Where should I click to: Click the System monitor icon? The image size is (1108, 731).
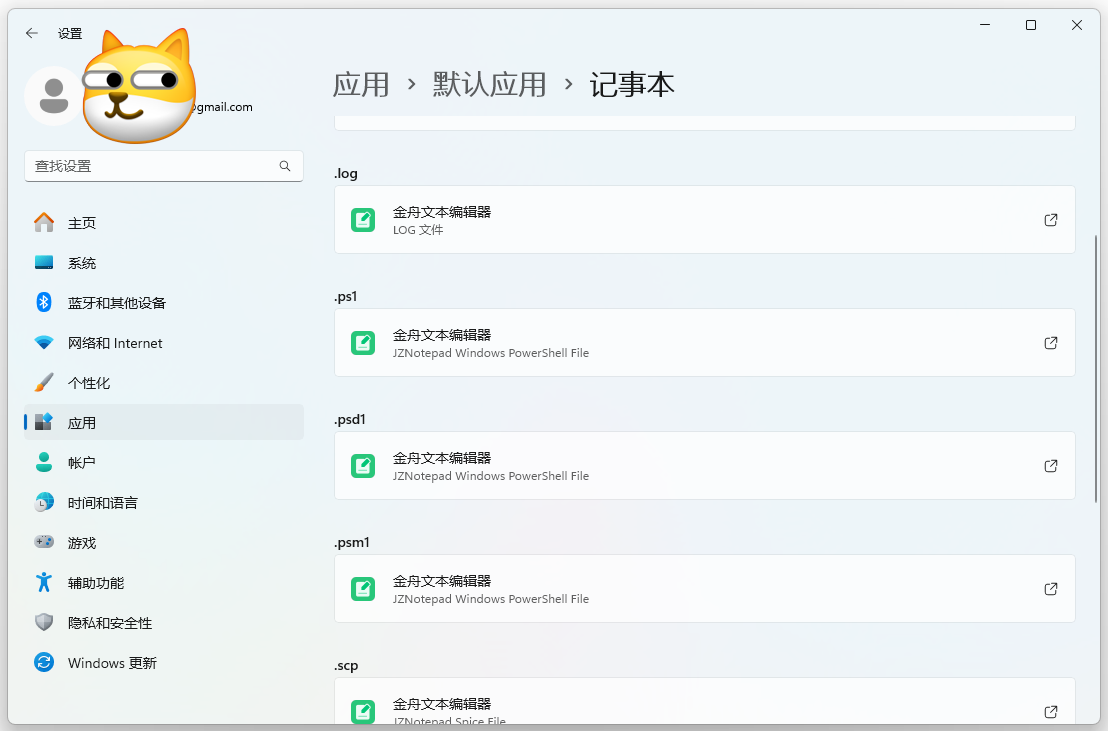44,262
